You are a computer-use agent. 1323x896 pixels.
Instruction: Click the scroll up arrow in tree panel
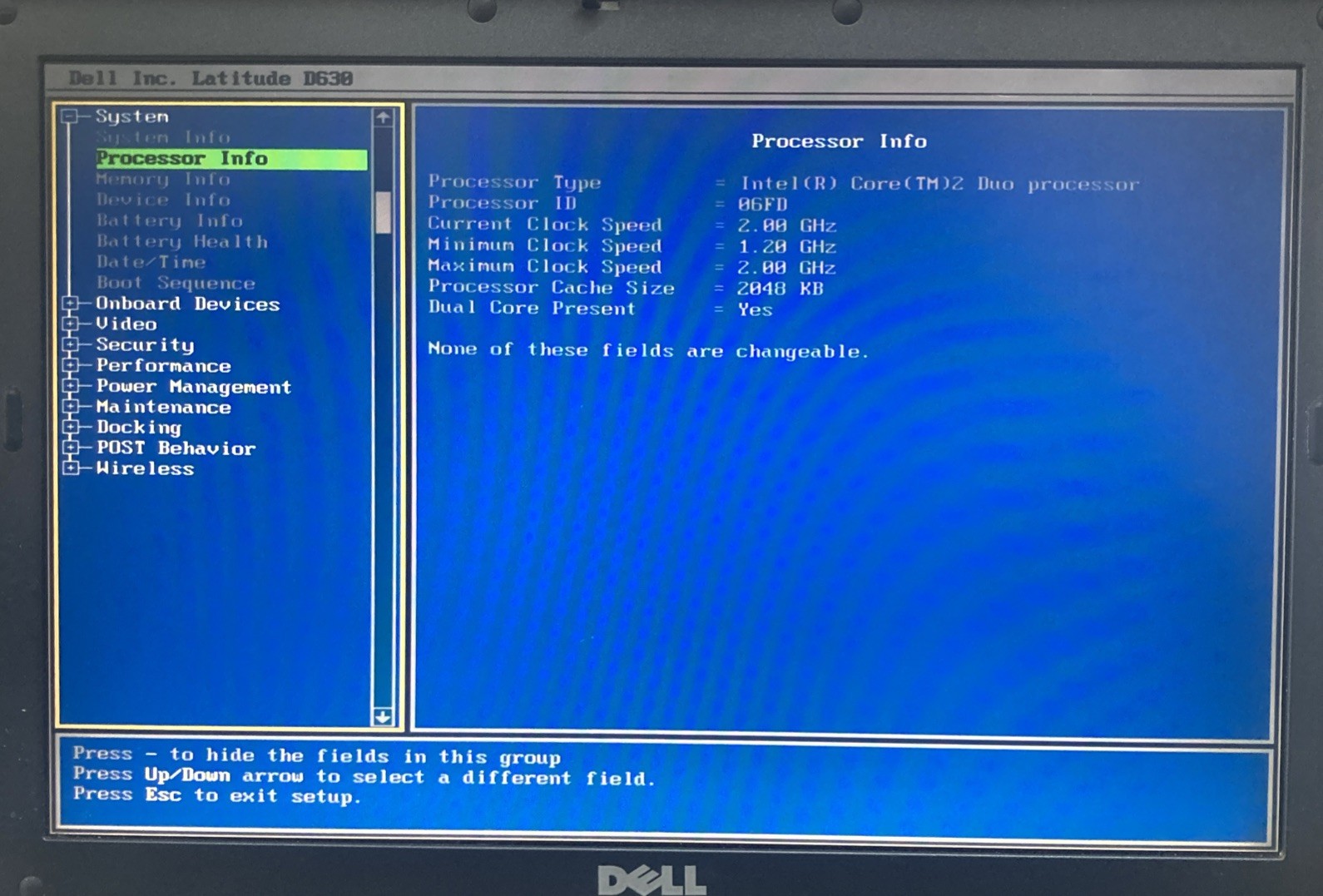click(383, 117)
